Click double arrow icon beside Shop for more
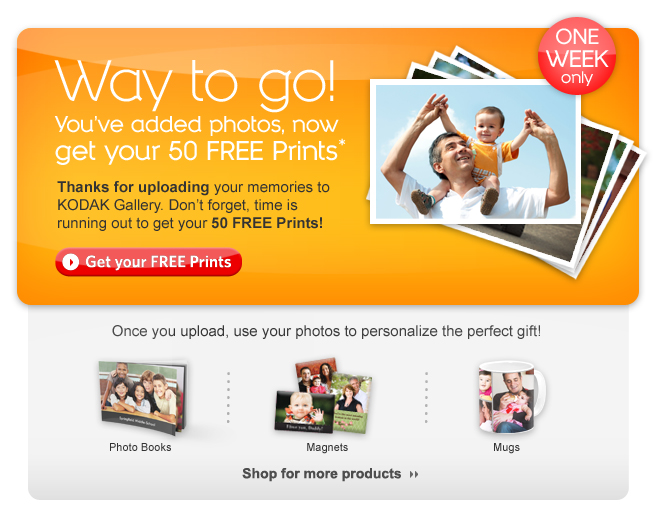Image resolution: width=656 pixels, height=514 pixels. pyautogui.click(x=414, y=474)
